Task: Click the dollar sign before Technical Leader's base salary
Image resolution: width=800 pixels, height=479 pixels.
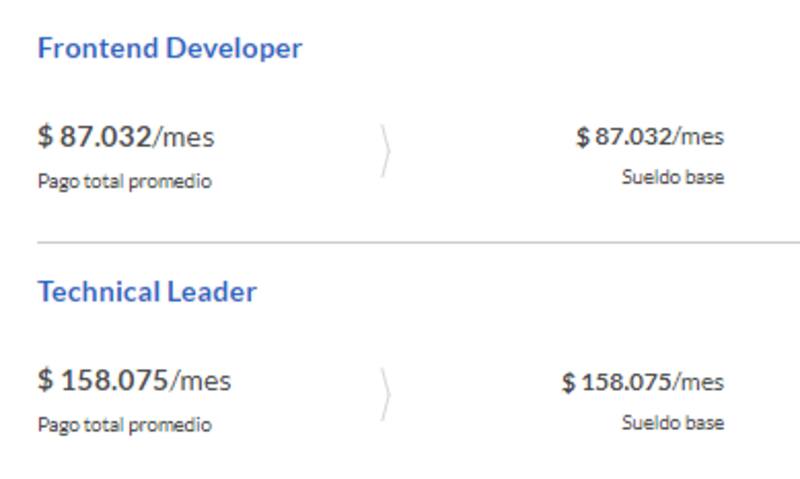Action: click(569, 382)
